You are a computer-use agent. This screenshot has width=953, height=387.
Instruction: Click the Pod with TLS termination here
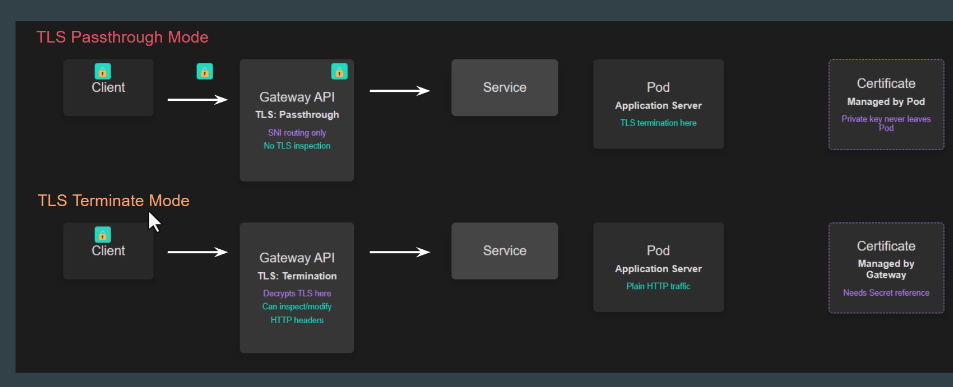click(x=658, y=104)
